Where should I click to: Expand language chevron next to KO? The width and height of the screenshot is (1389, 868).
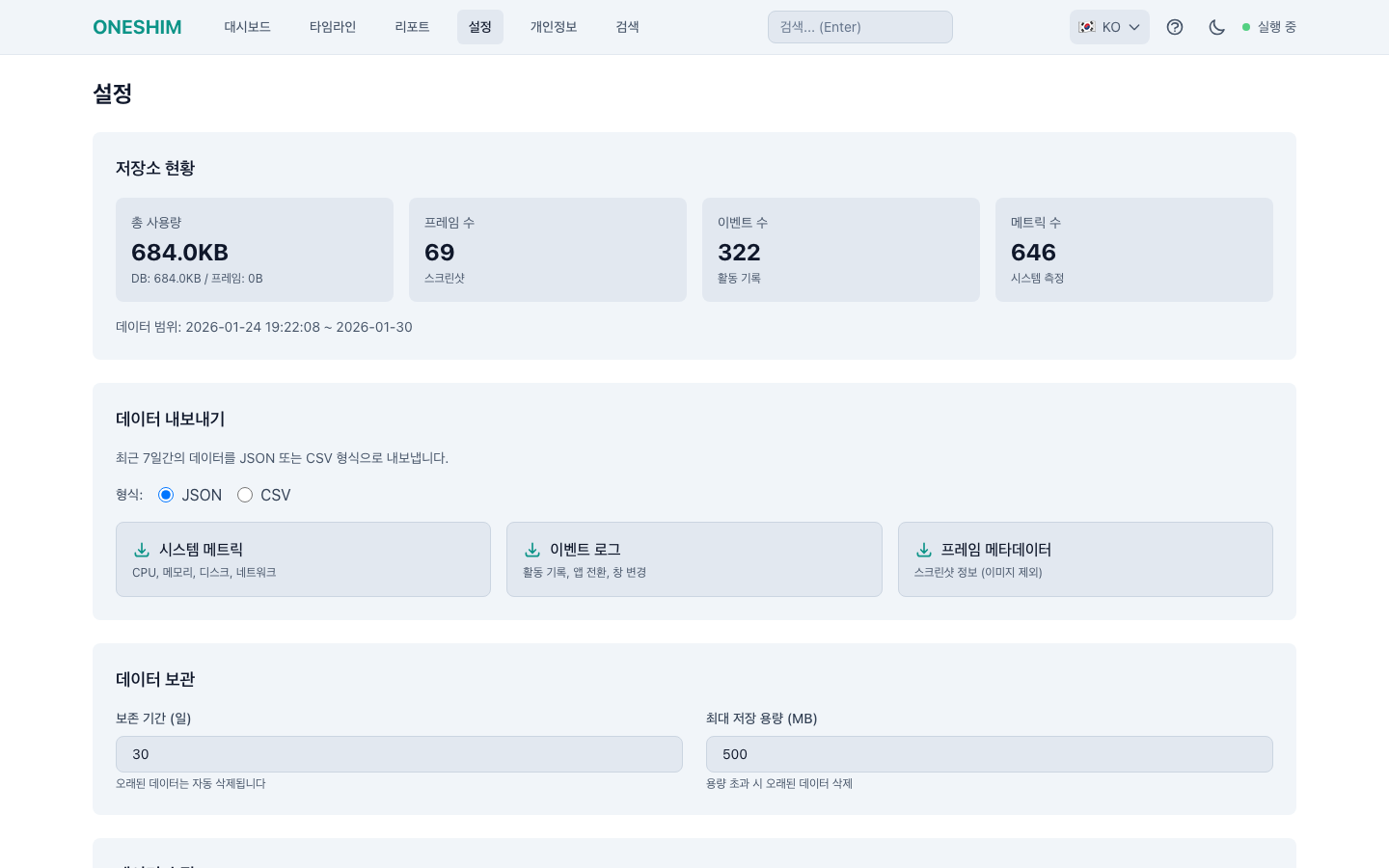point(1134,27)
